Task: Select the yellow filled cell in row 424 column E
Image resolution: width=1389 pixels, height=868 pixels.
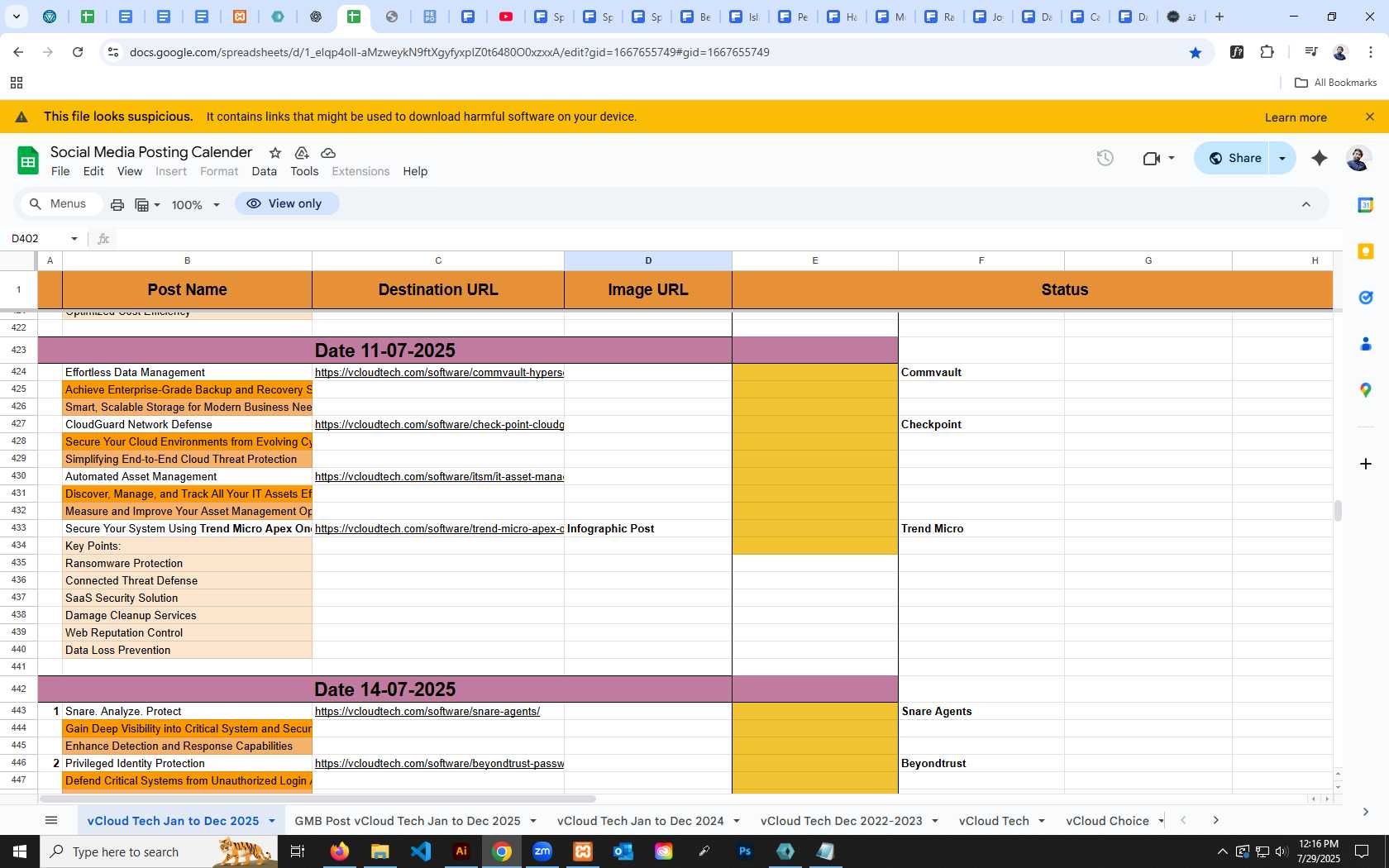Action: [x=815, y=373]
